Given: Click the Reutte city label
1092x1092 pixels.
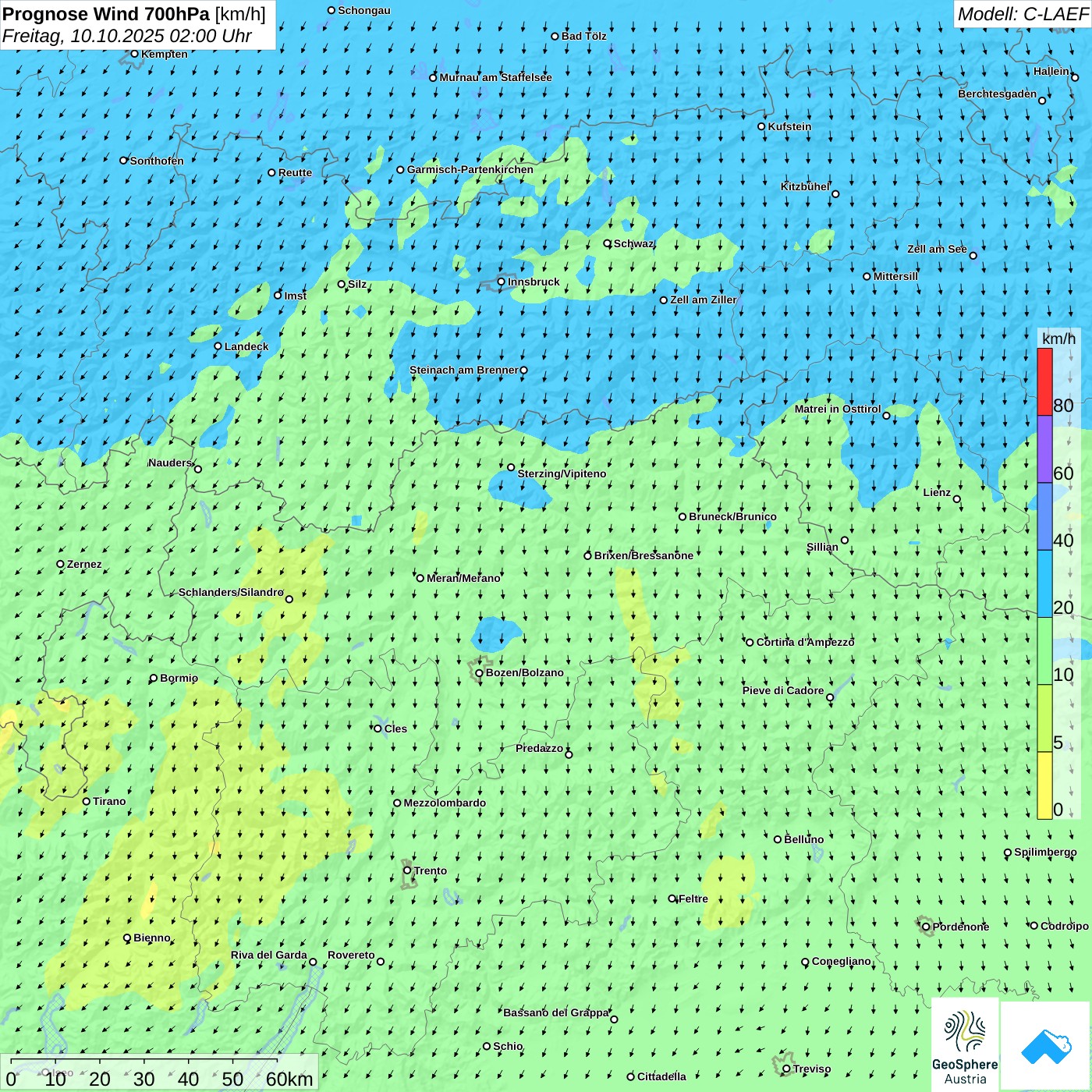Looking at the screenshot, I should (x=295, y=172).
